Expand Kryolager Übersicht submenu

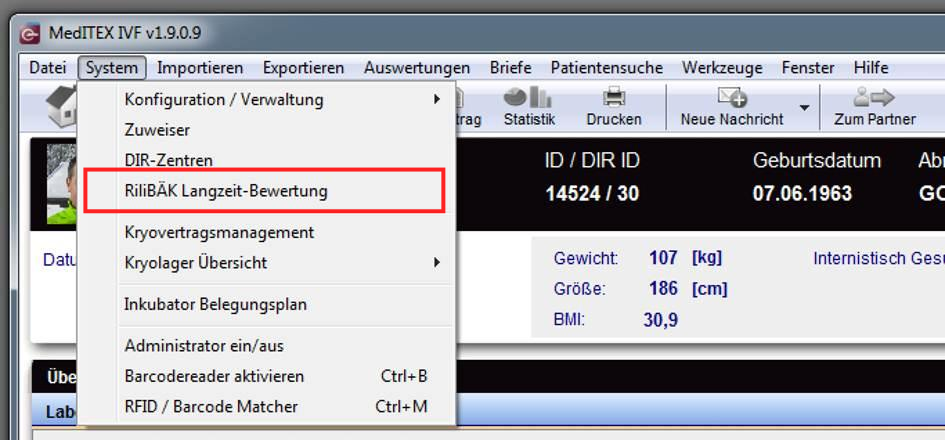pyautogui.click(x=267, y=263)
